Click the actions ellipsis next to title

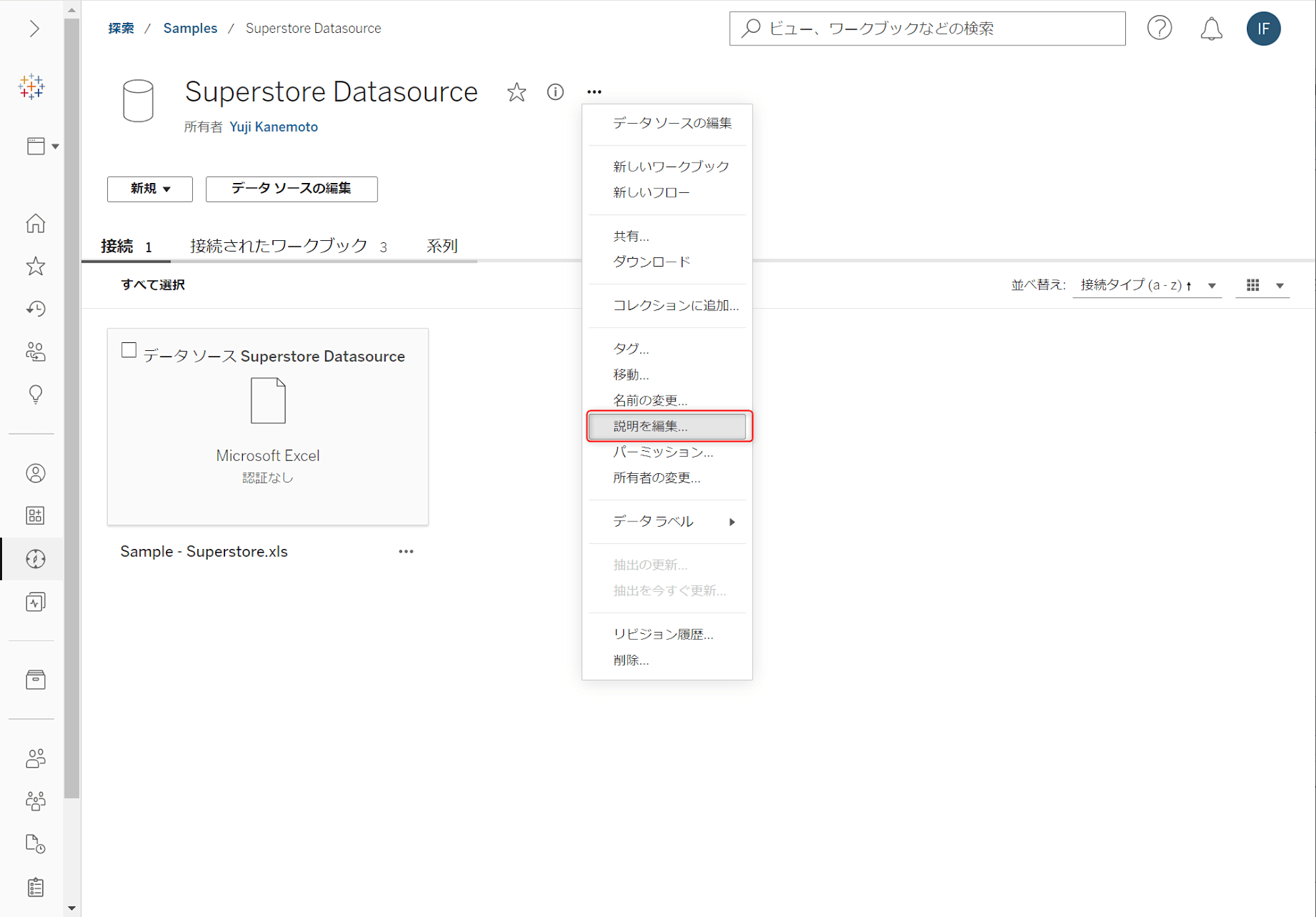(594, 92)
